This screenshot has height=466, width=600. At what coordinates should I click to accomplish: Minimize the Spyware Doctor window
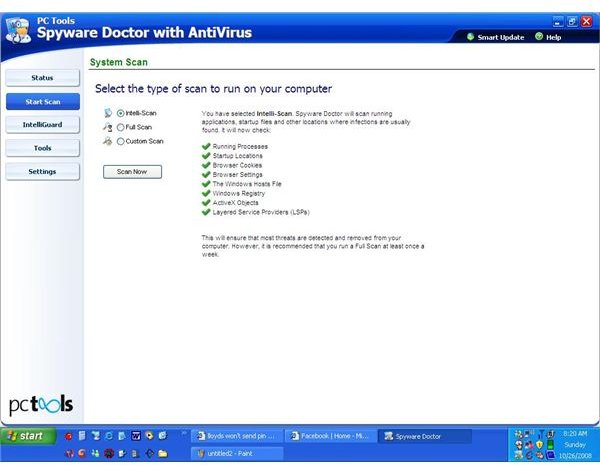coord(558,21)
